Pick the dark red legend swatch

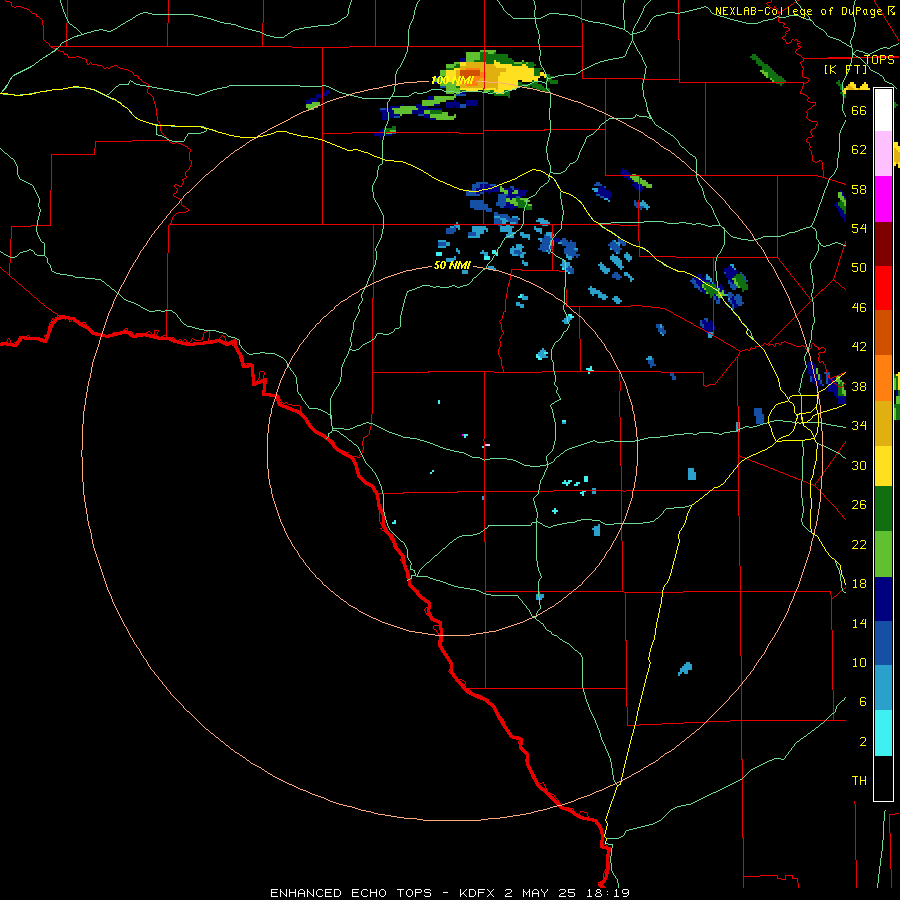[883, 244]
